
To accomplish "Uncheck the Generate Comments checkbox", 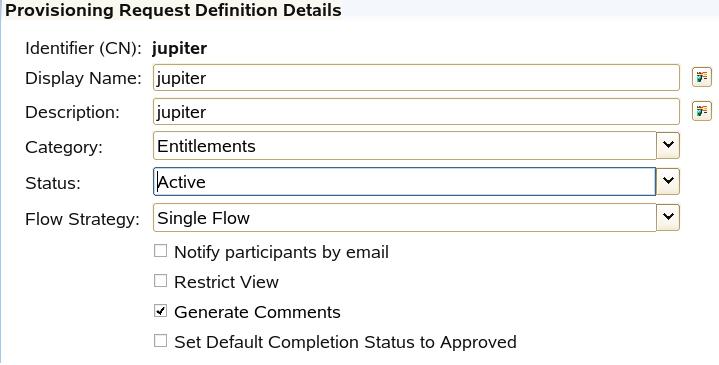I will (160, 311).
